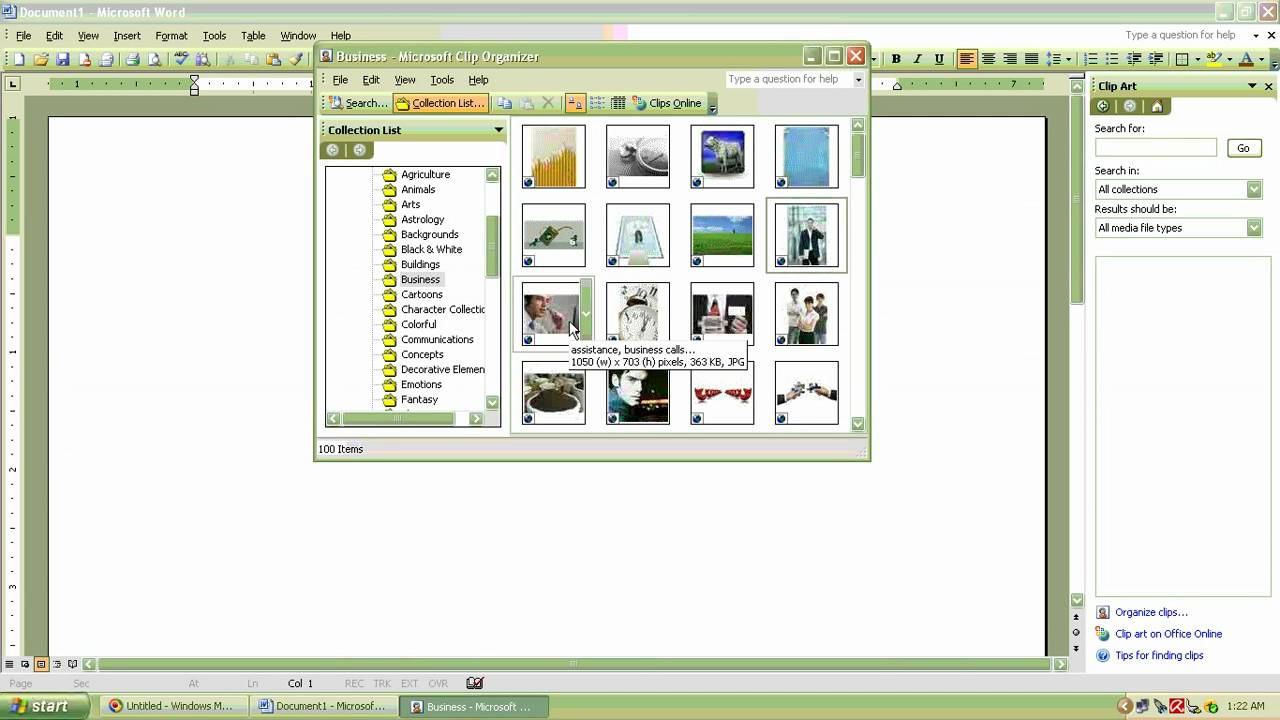Image resolution: width=1280 pixels, height=720 pixels.
Task: Open the Borders dropdown arrow in Word
Action: coord(1196,59)
